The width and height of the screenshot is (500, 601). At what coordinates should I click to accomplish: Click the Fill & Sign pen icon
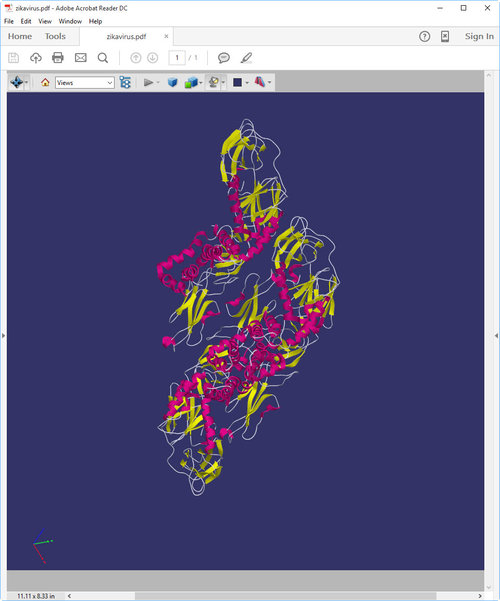click(246, 58)
